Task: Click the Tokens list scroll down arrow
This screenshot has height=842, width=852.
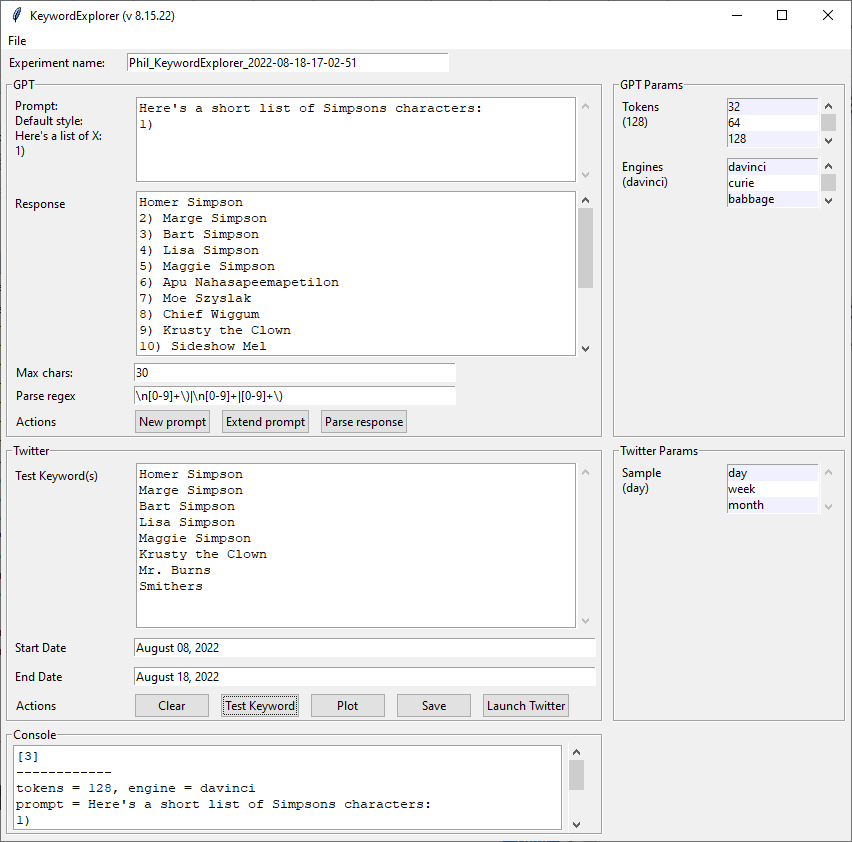Action: pyautogui.click(x=828, y=141)
